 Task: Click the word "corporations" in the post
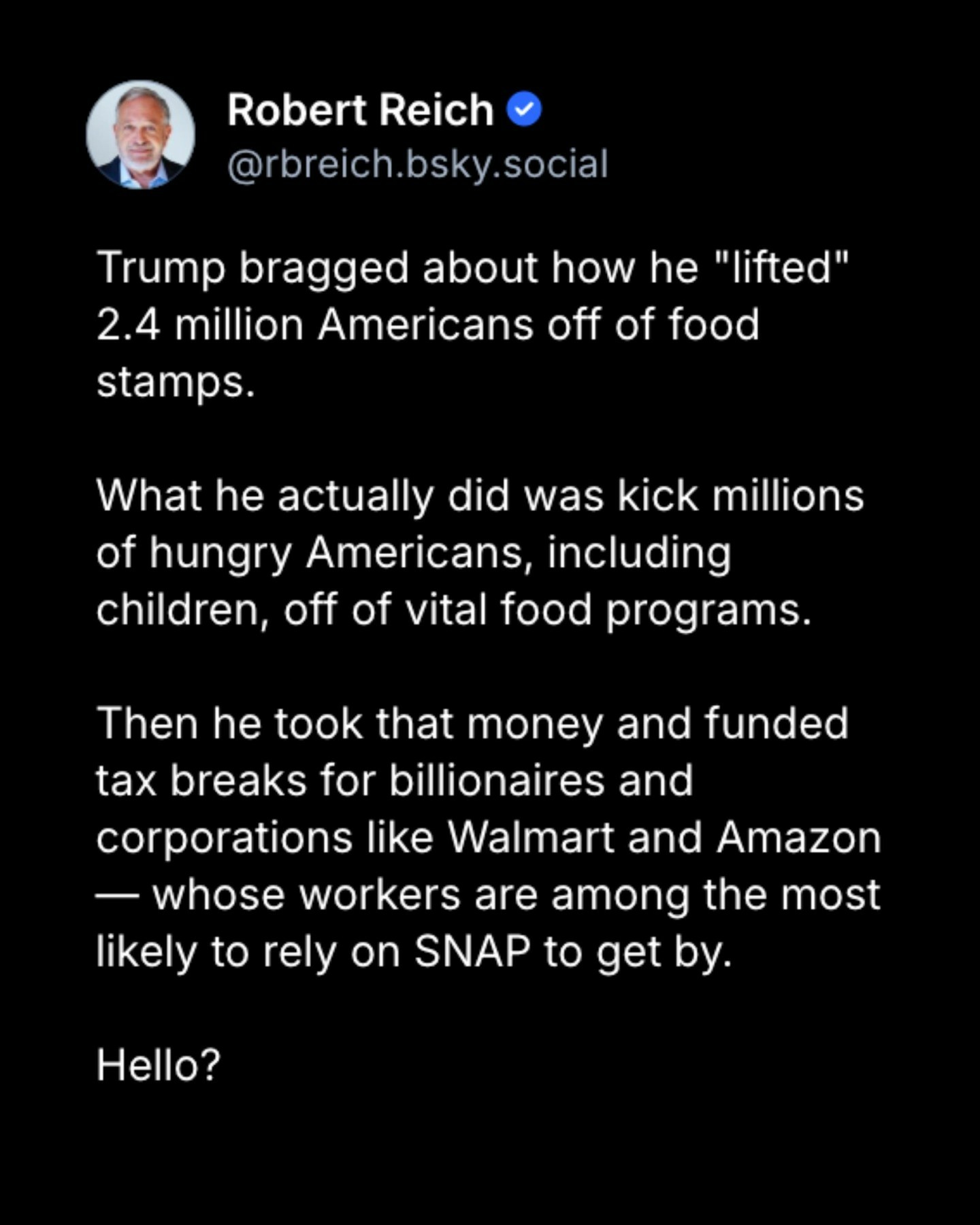coord(224,838)
